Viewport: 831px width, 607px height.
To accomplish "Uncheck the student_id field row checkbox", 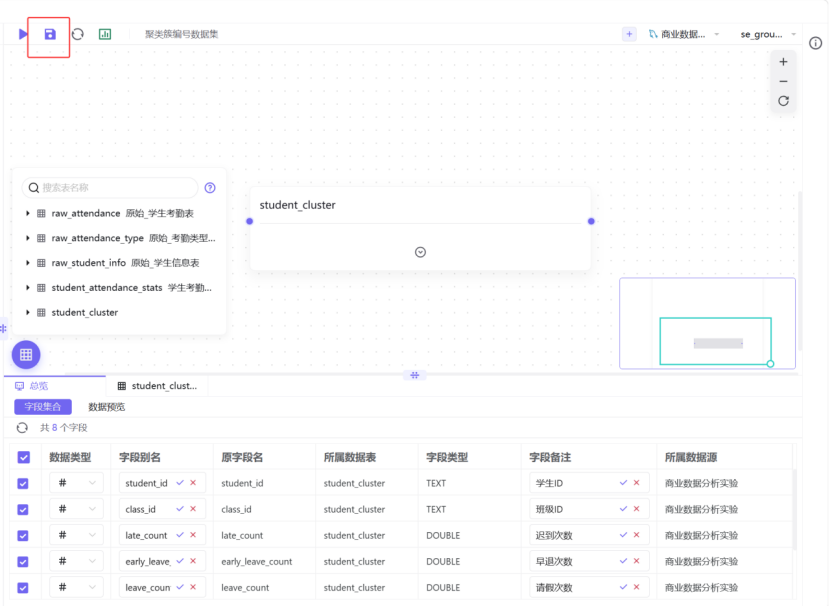I will point(23,483).
